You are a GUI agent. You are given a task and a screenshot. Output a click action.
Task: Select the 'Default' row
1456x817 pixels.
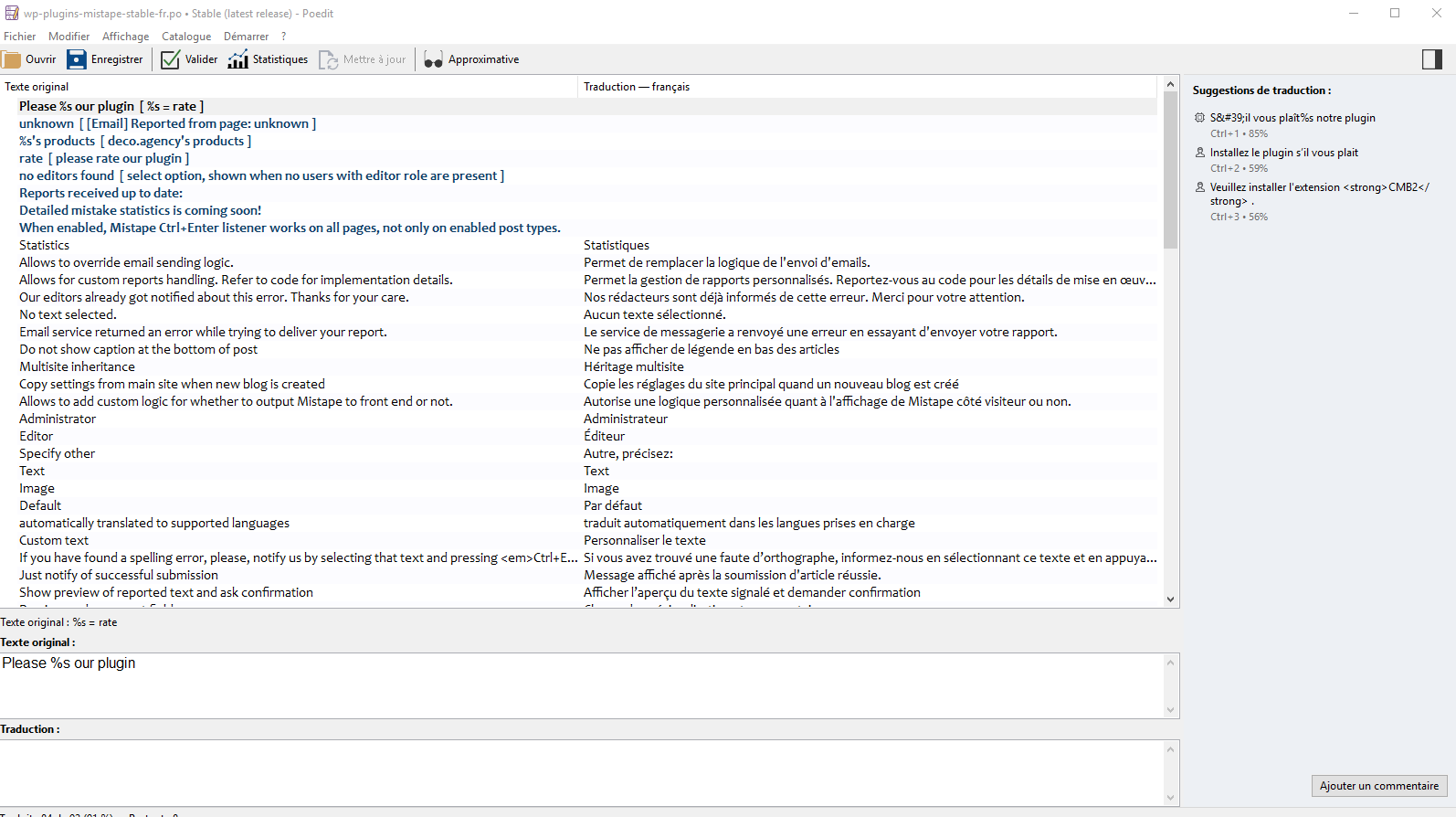point(580,505)
